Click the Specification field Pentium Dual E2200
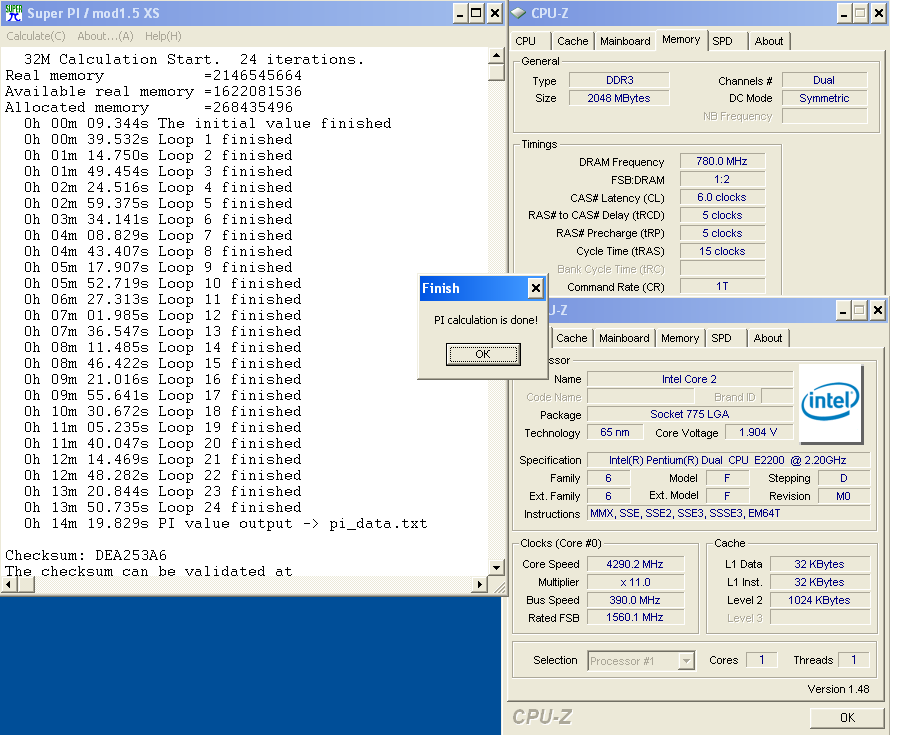Screen dimensions: 897x735 pyautogui.click(x=728, y=460)
